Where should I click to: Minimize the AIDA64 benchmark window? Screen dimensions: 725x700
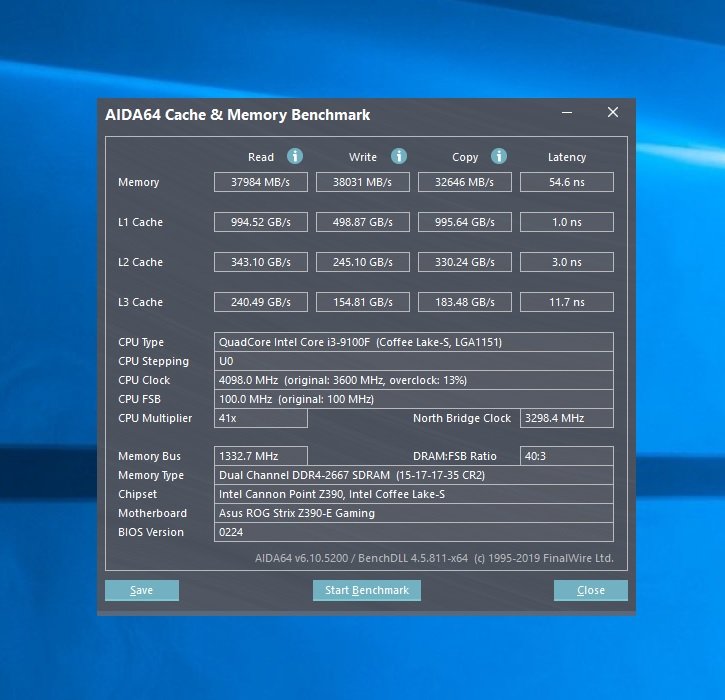point(567,112)
